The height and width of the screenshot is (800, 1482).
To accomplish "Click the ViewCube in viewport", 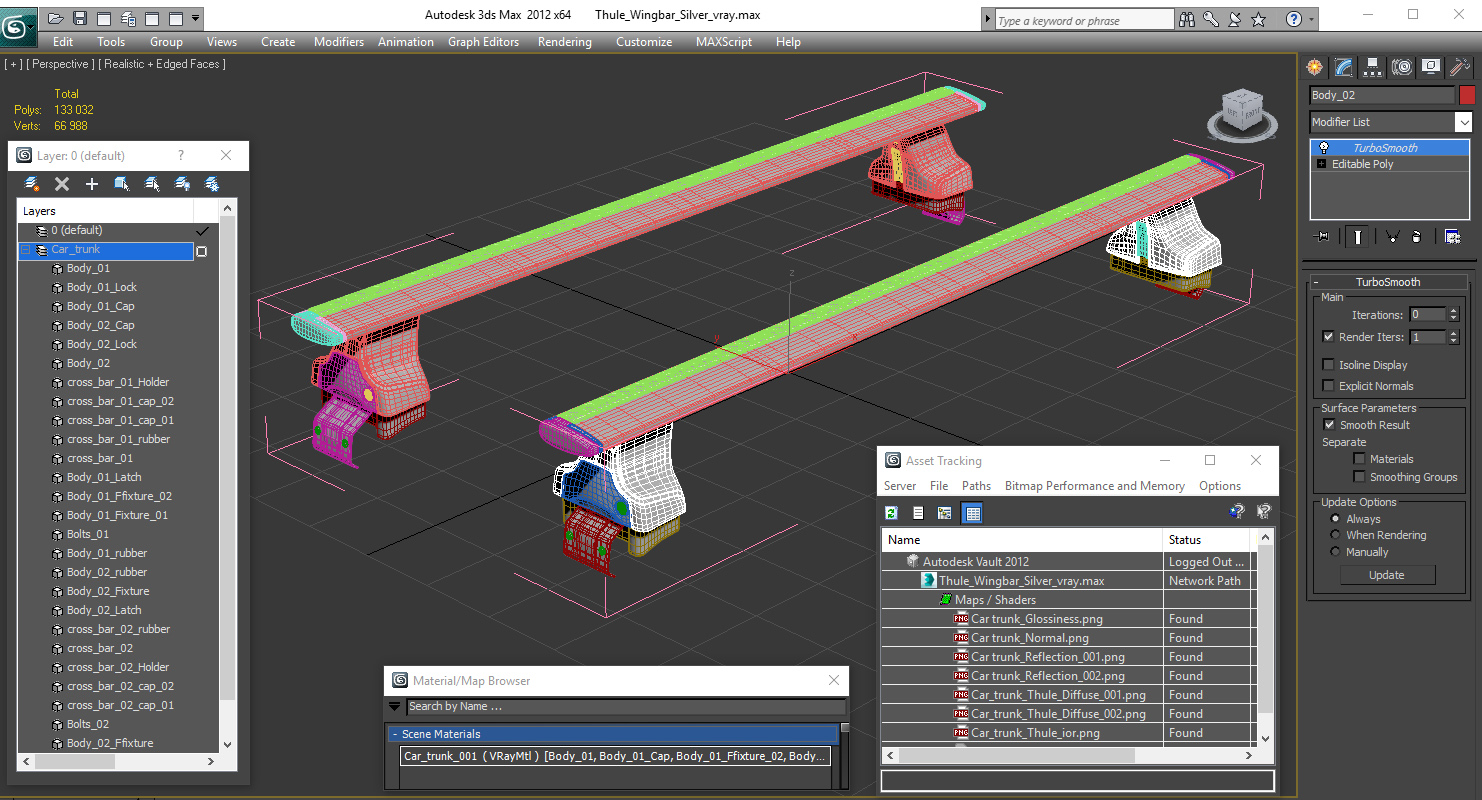I will (x=1242, y=115).
